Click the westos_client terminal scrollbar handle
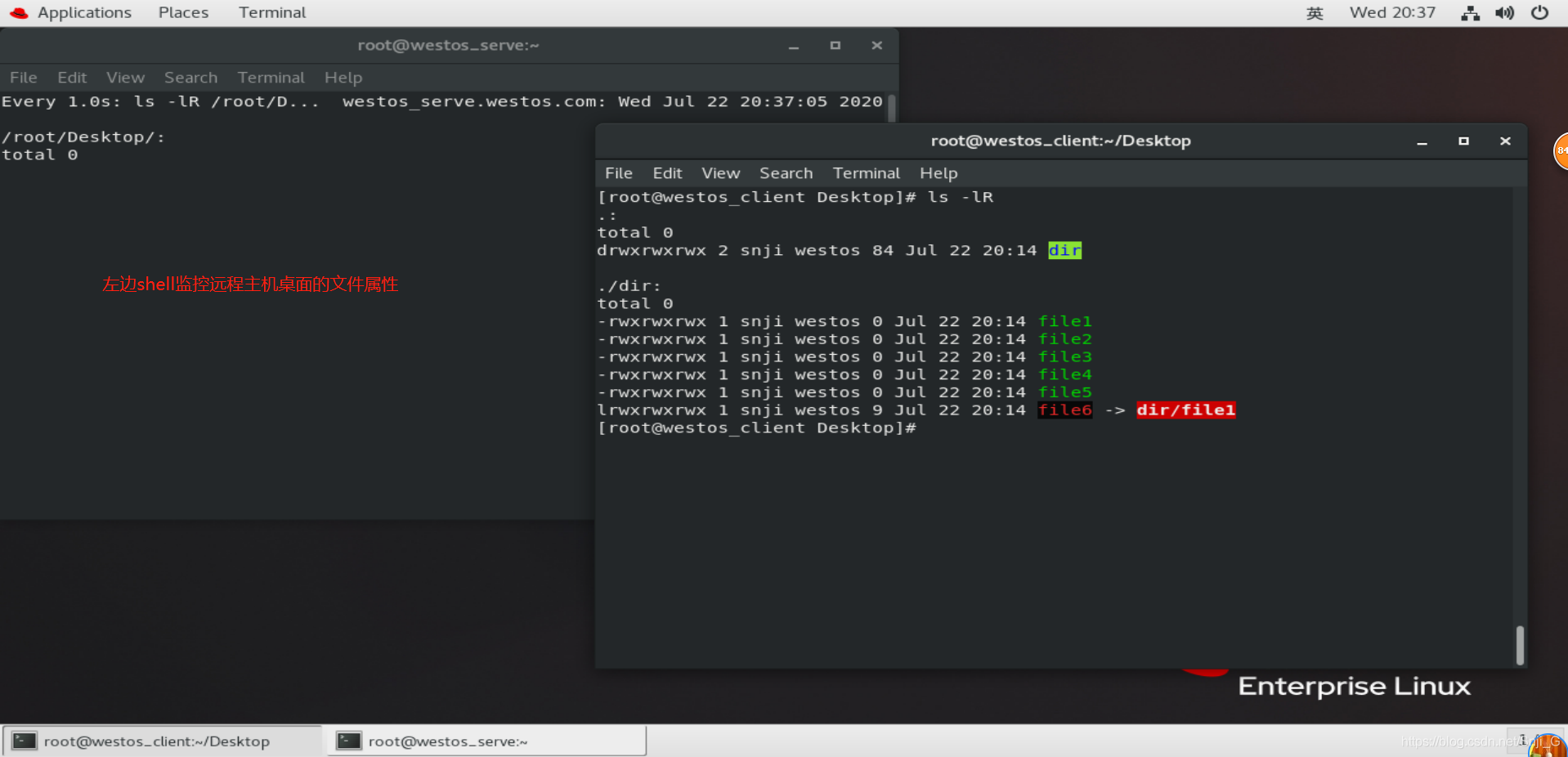Image resolution: width=1568 pixels, height=757 pixels. (1520, 645)
